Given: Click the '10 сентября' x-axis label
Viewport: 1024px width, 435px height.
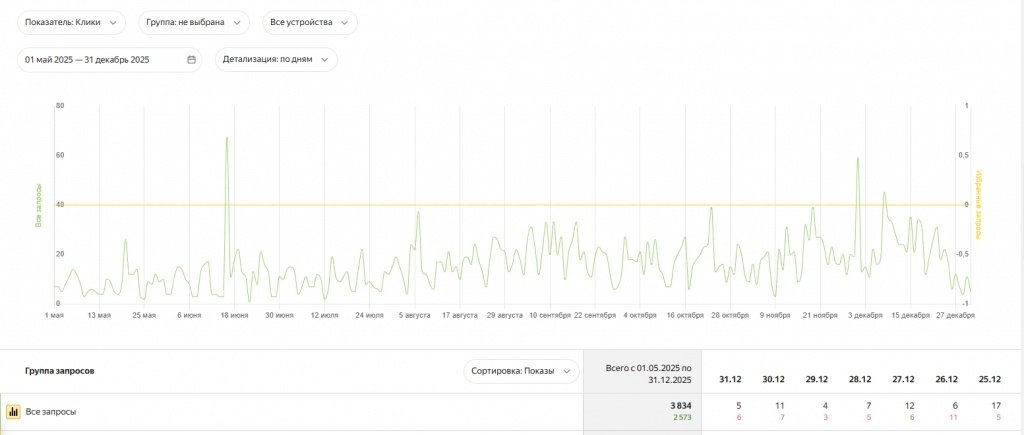Looking at the screenshot, I should pos(550,315).
